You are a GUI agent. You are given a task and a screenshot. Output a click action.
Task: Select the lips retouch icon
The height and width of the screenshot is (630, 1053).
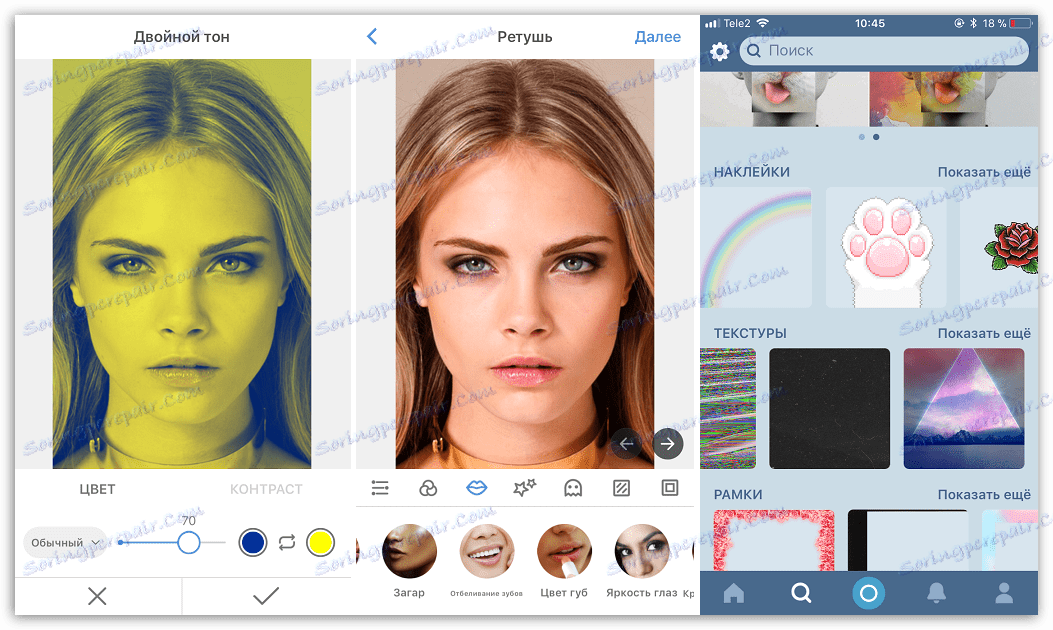pos(476,488)
